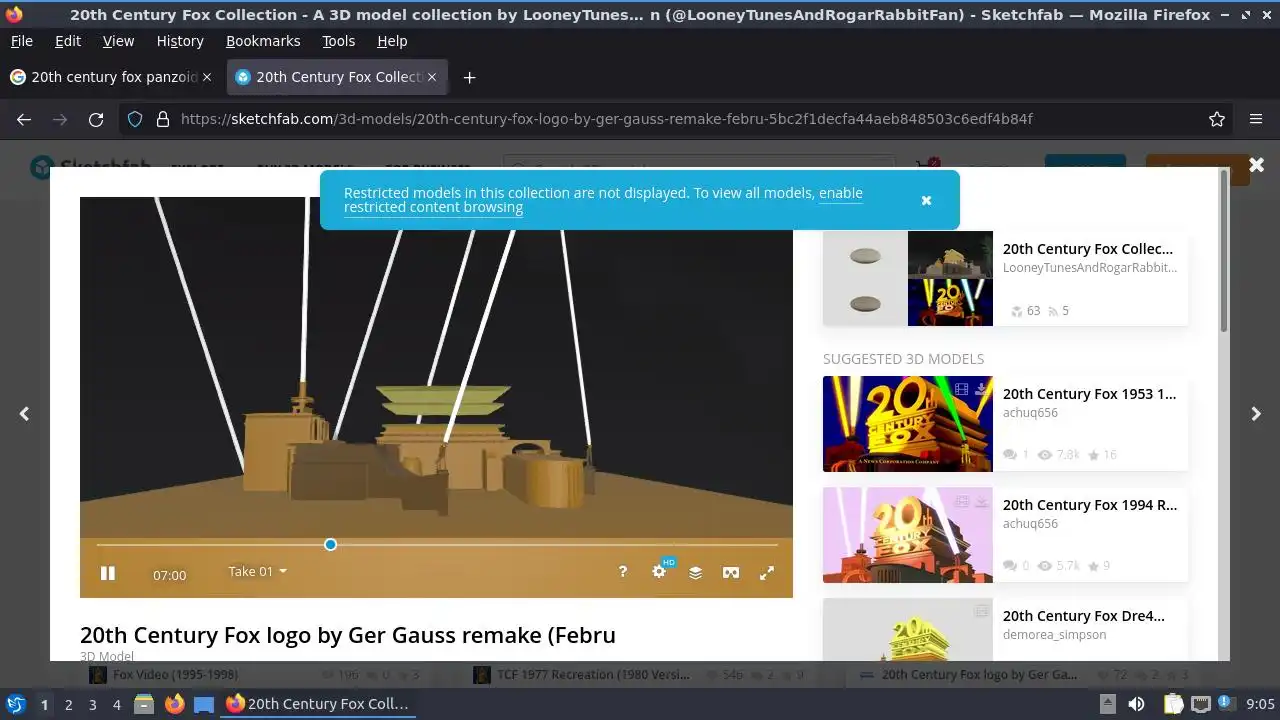Open the File menu

pos(21,41)
